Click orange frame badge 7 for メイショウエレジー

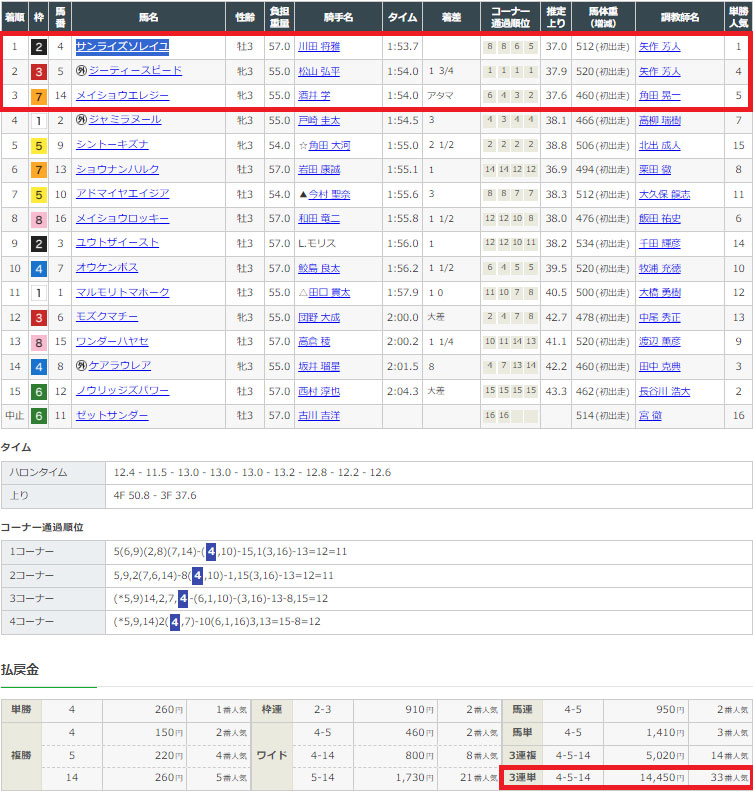point(37,96)
